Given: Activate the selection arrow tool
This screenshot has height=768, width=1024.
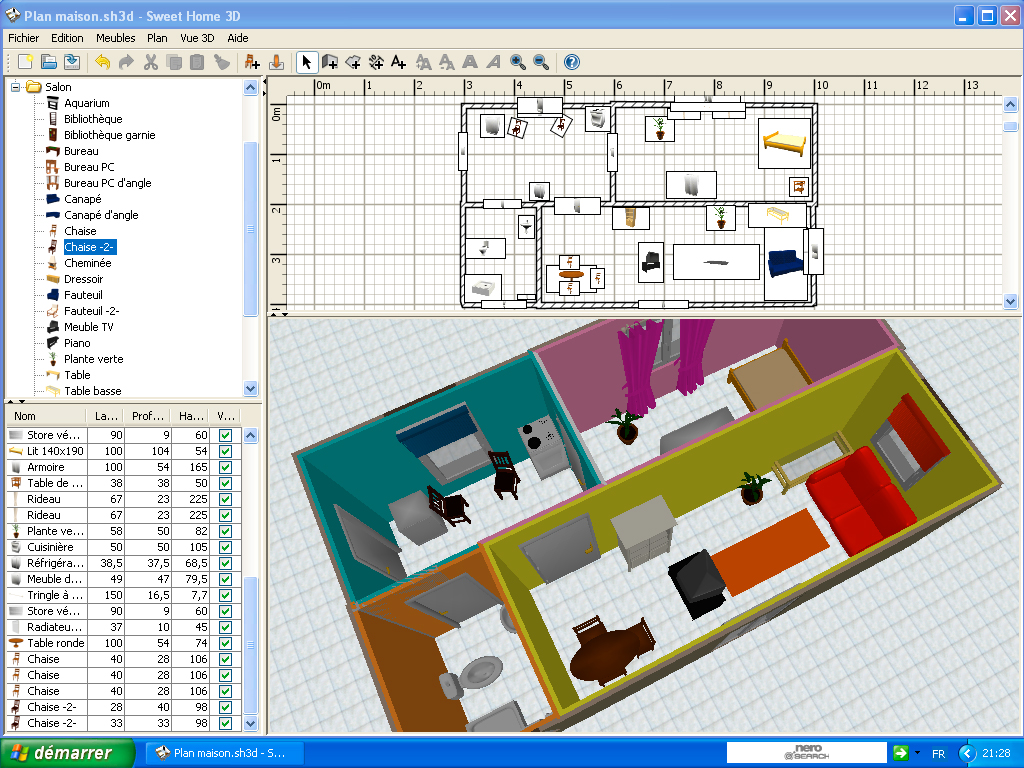Looking at the screenshot, I should pyautogui.click(x=306, y=62).
